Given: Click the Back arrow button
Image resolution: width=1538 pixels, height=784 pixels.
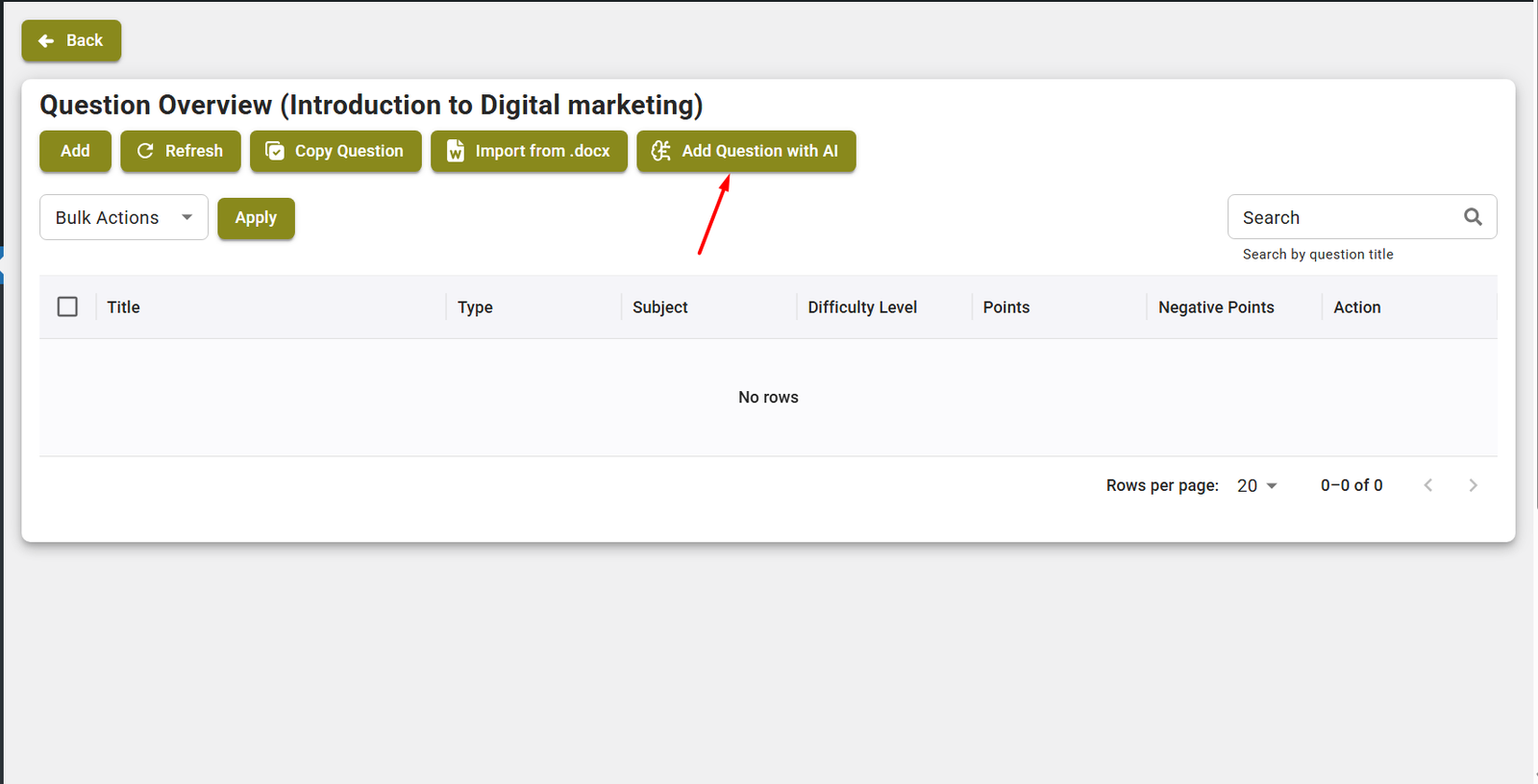Looking at the screenshot, I should 71,40.
